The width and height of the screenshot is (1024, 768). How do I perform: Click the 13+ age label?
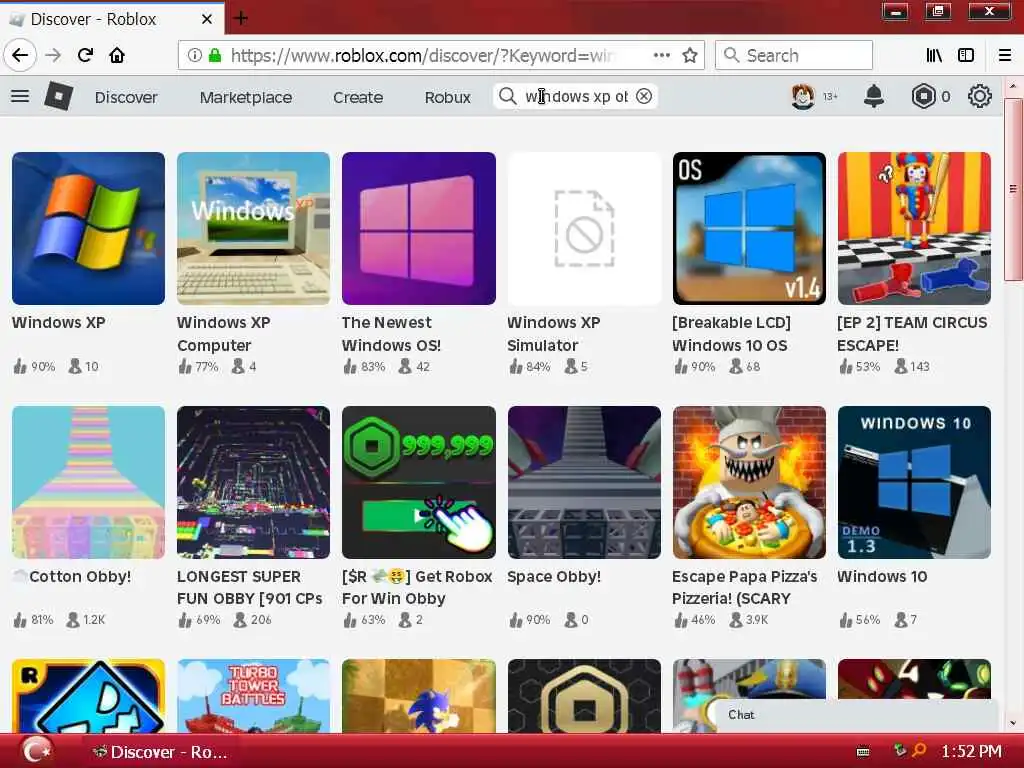(830, 97)
